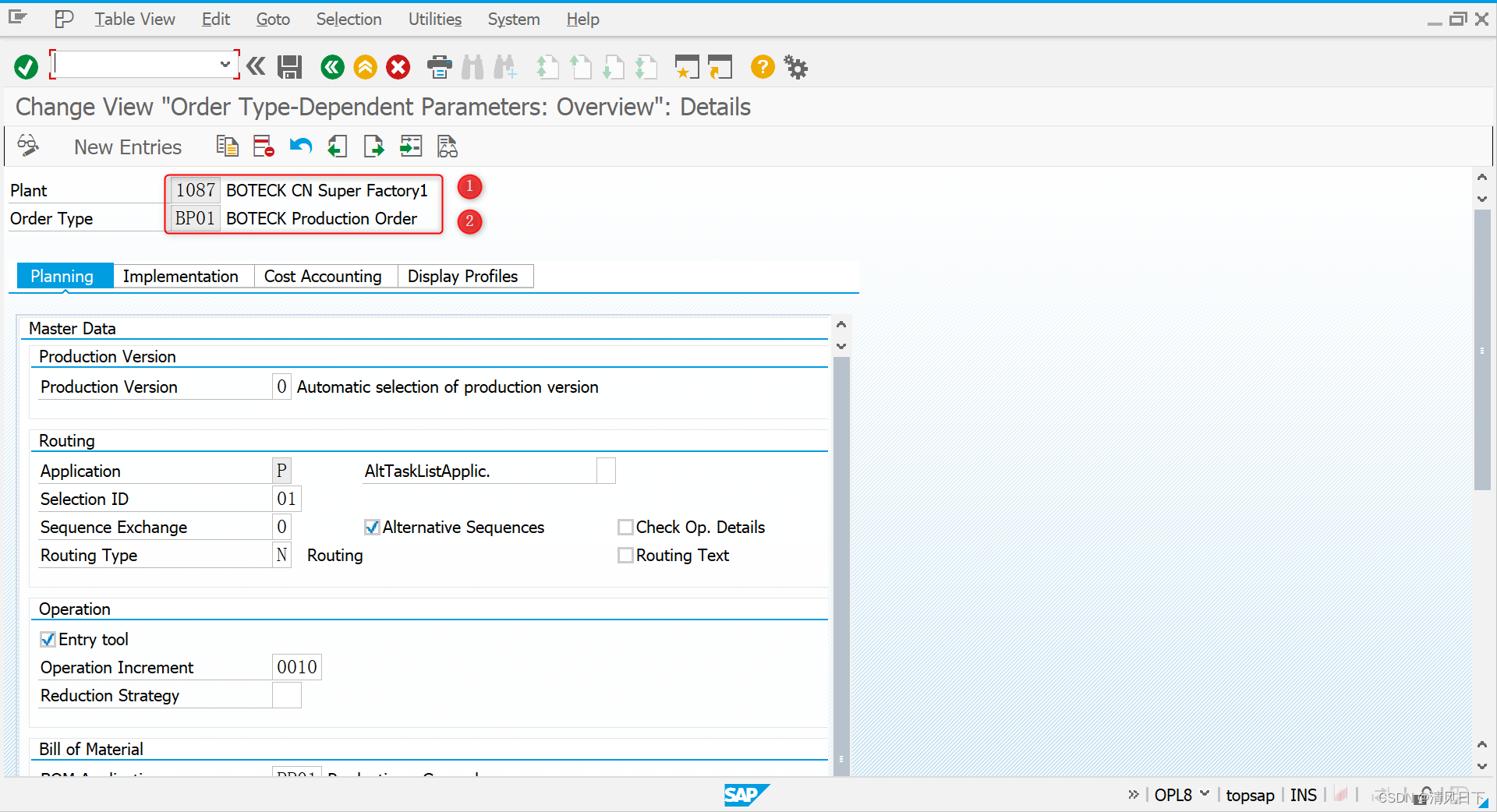Viewport: 1497px width, 812px height.
Task: Click the Previous Page icon
Action: click(580, 67)
